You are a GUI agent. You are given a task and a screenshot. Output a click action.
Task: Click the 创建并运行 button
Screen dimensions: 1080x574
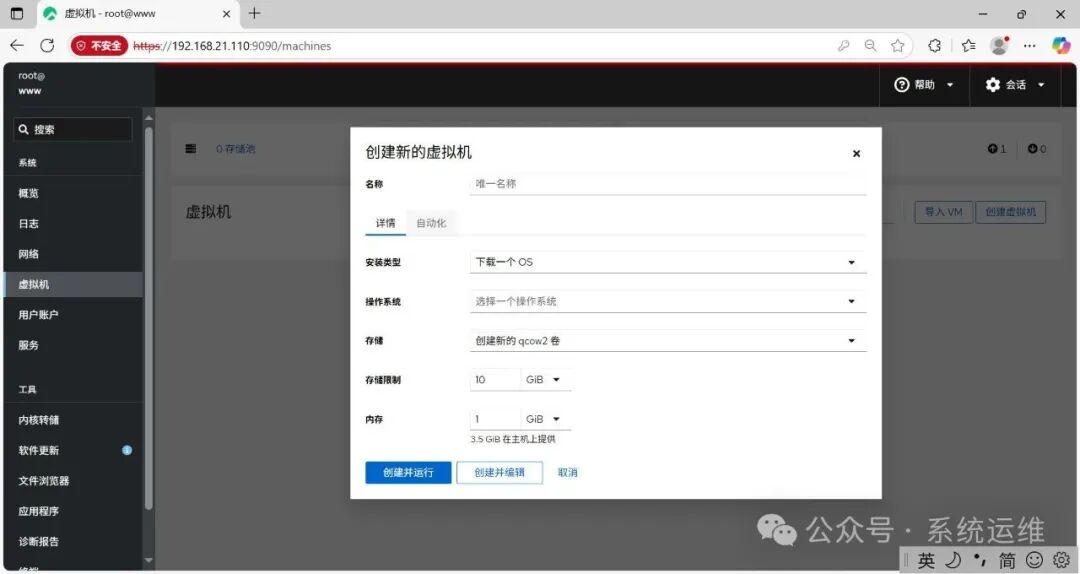click(408, 472)
